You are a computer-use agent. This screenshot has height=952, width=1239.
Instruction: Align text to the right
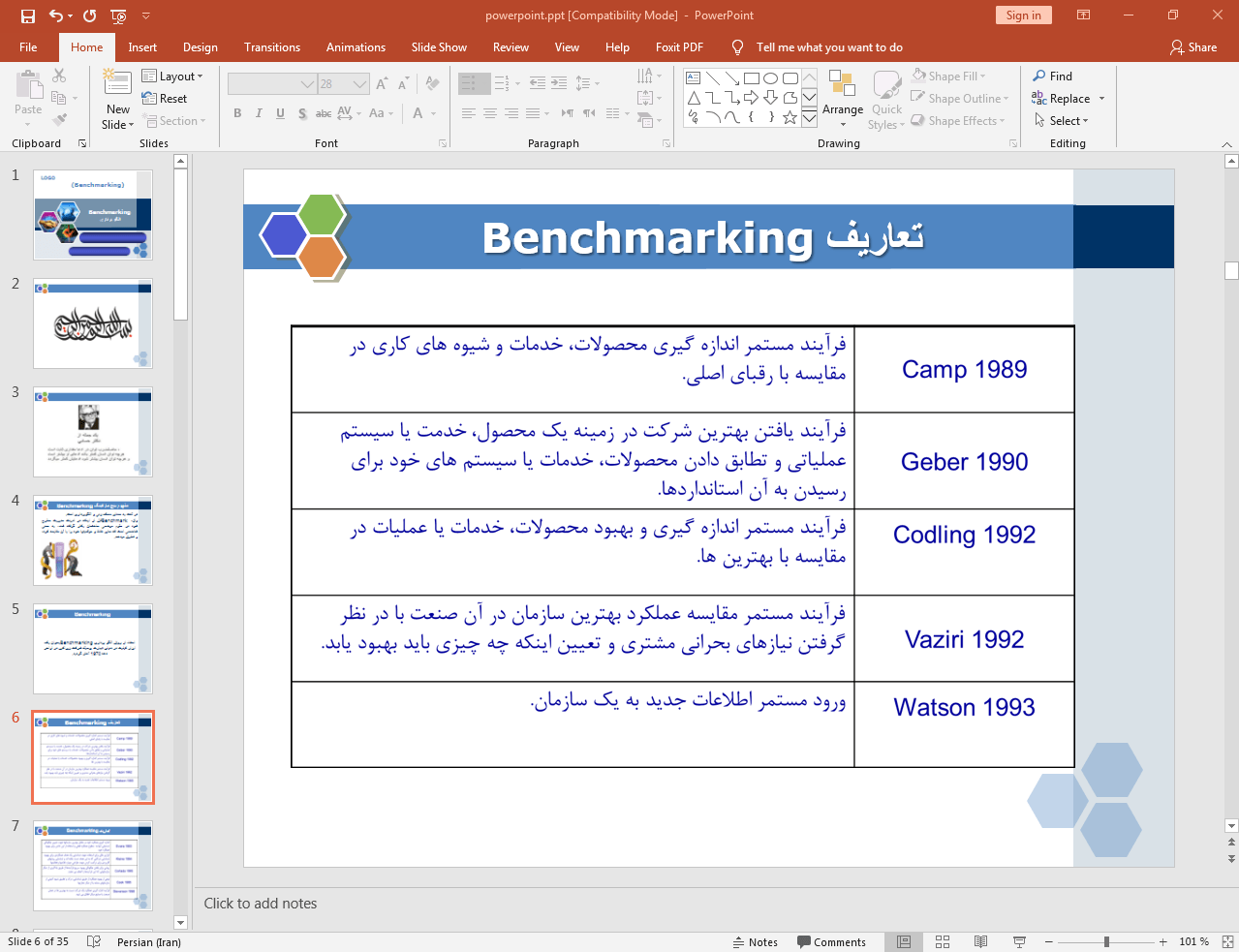511,113
